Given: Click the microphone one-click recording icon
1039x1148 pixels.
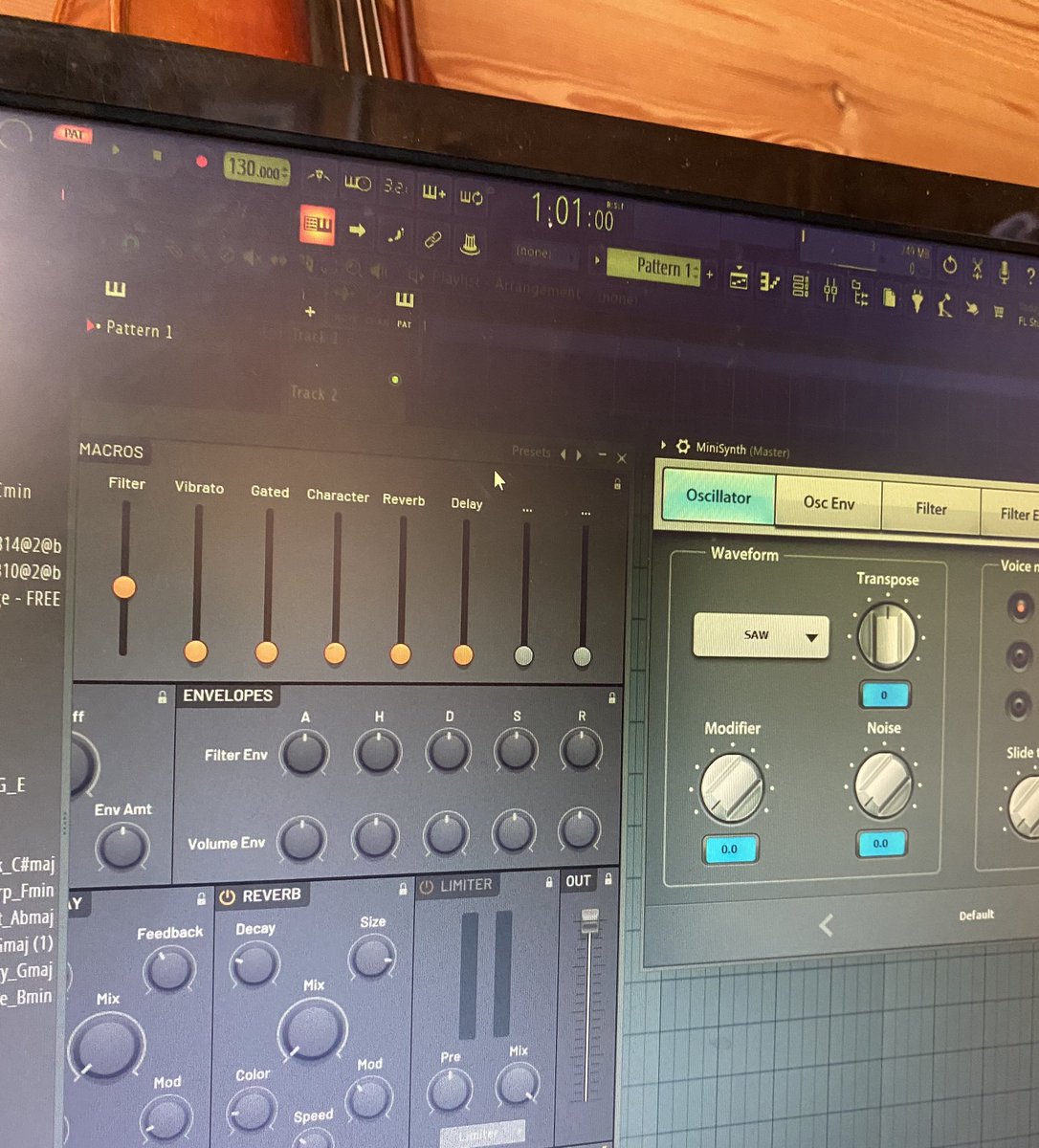Looking at the screenshot, I should click(1004, 274).
